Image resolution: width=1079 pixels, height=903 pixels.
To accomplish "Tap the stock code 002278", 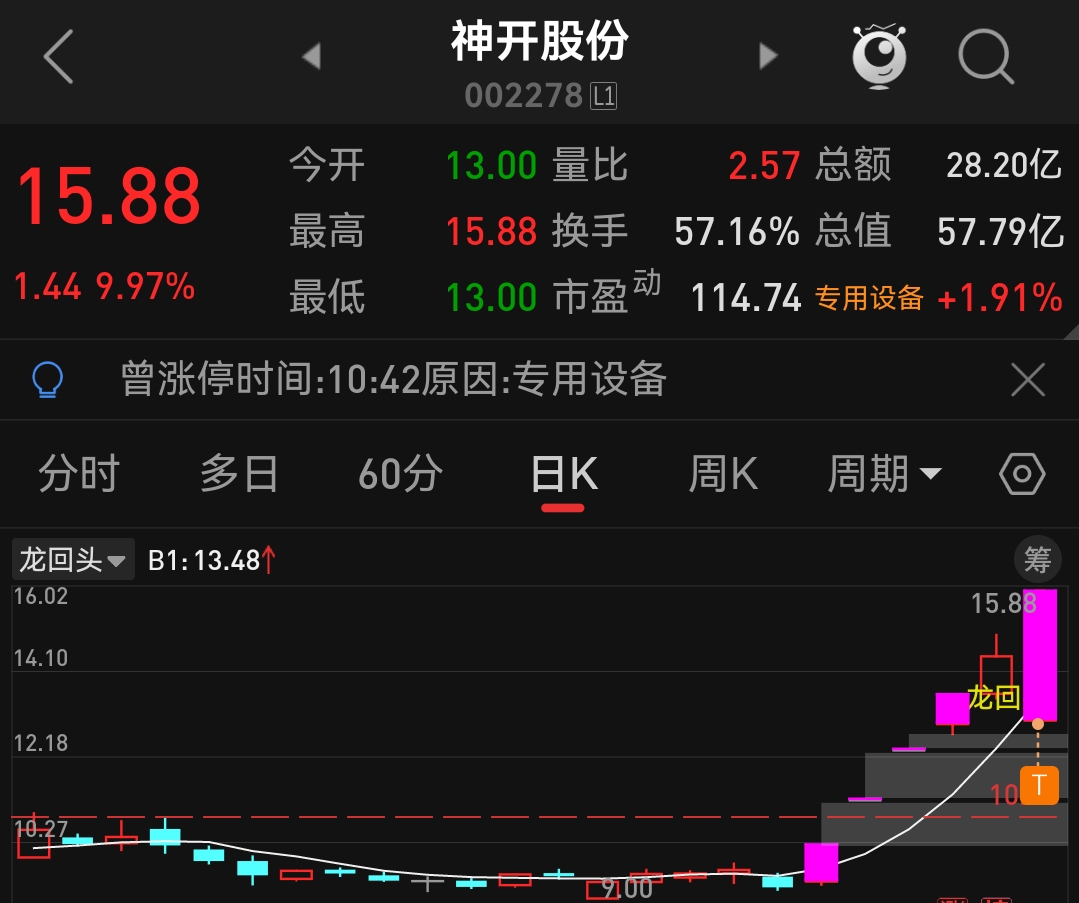I will [524, 96].
